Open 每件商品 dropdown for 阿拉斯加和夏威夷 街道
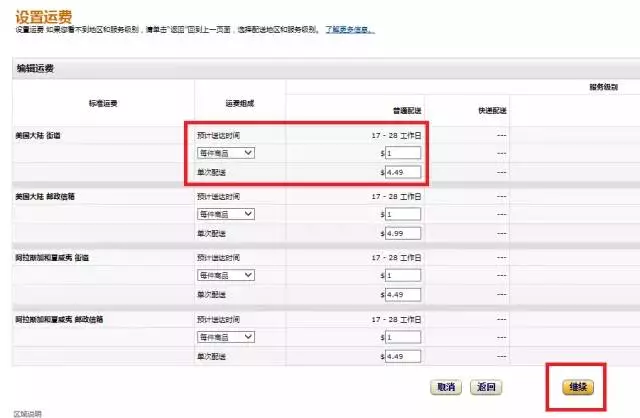The image size is (640, 418). [226, 276]
